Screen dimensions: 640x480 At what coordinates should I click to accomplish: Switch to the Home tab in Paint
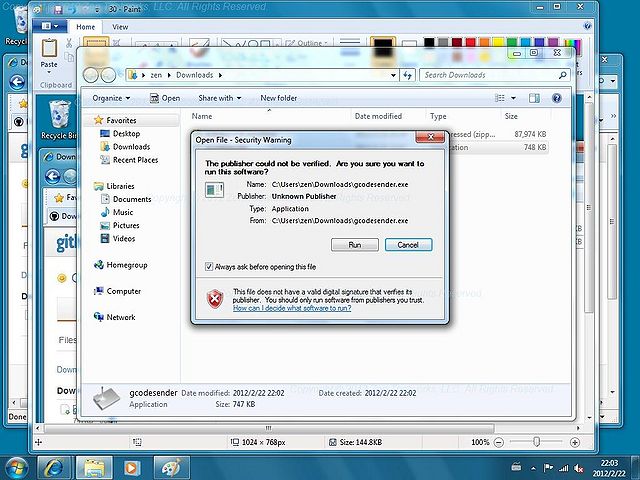86,27
